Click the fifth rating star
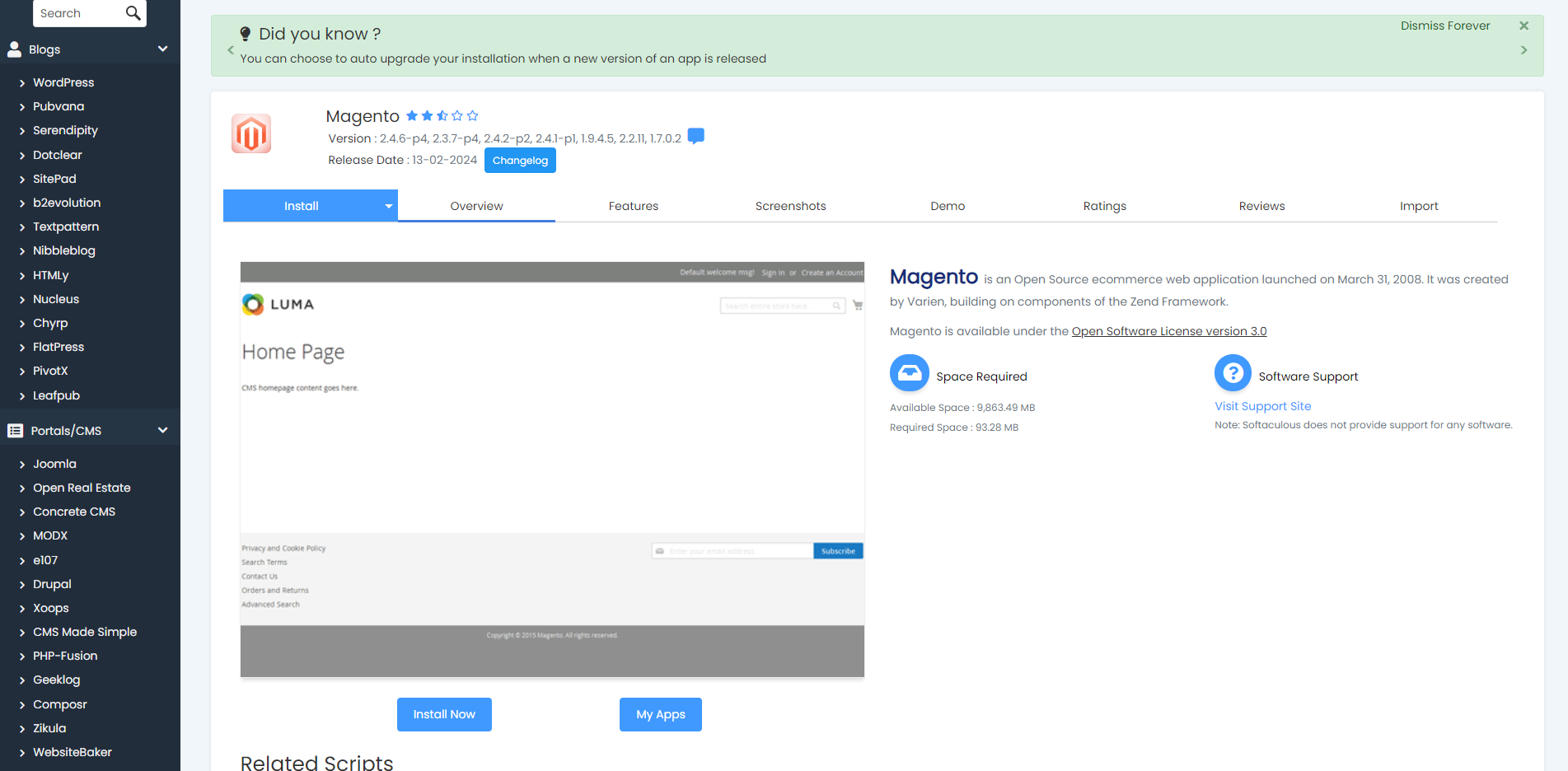This screenshot has height=771, width=1568. point(472,115)
